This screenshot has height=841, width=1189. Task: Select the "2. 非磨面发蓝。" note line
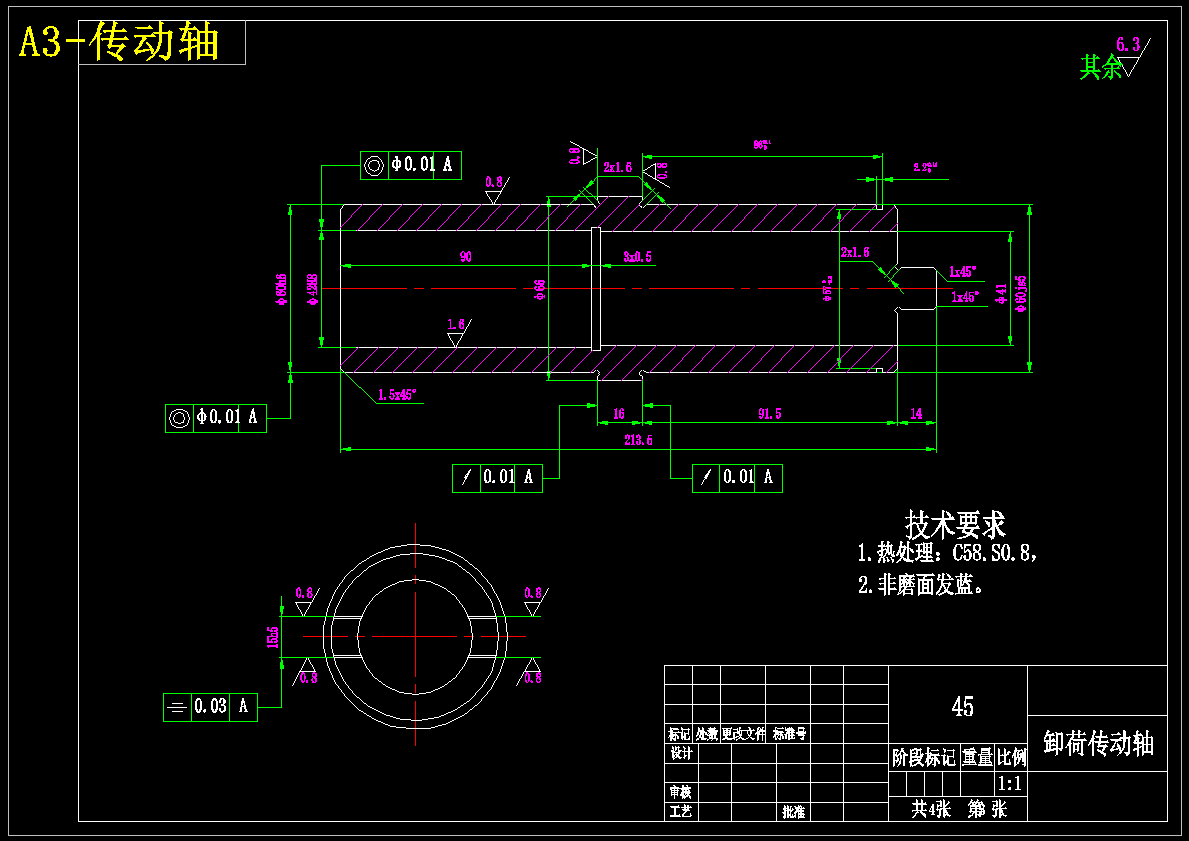coord(921,585)
